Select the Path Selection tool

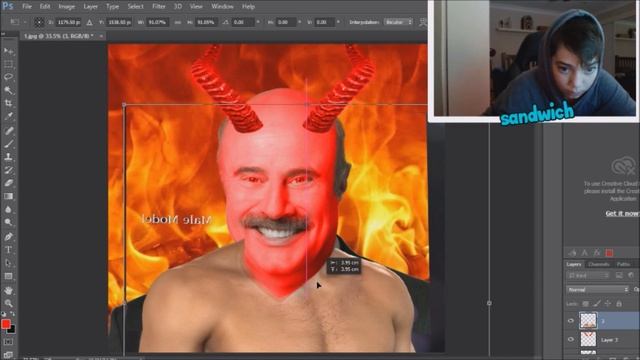(8, 263)
